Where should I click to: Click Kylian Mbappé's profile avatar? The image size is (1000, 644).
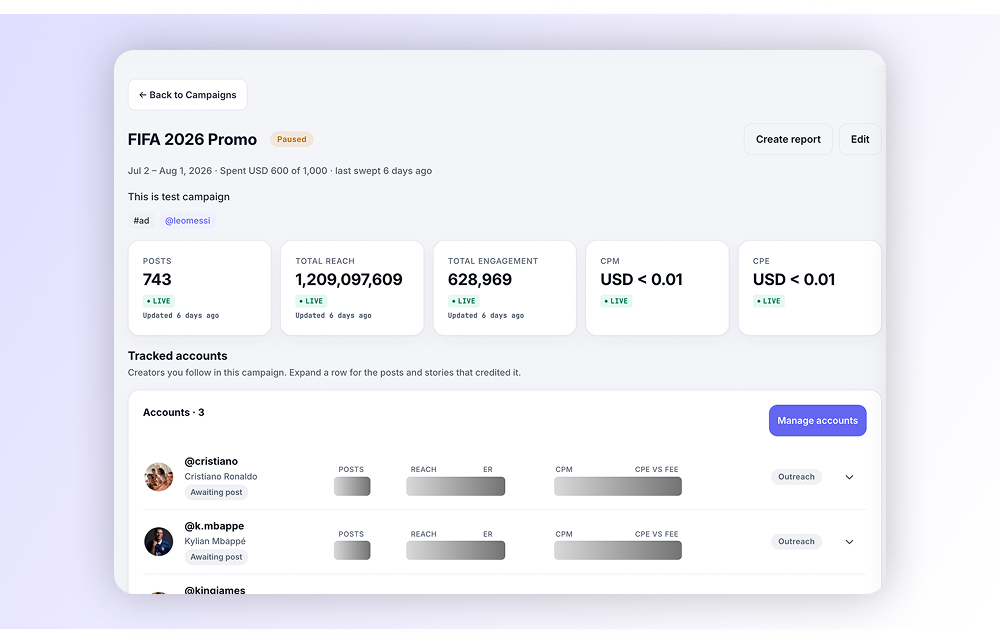point(159,541)
